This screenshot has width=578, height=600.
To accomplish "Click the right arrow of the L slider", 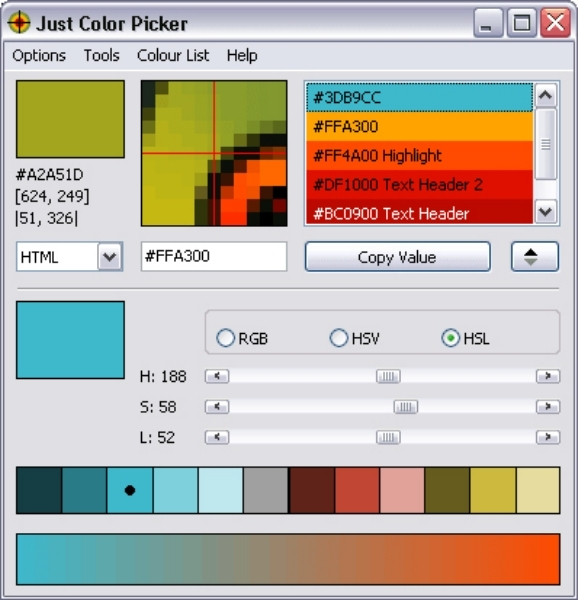I will [548, 437].
